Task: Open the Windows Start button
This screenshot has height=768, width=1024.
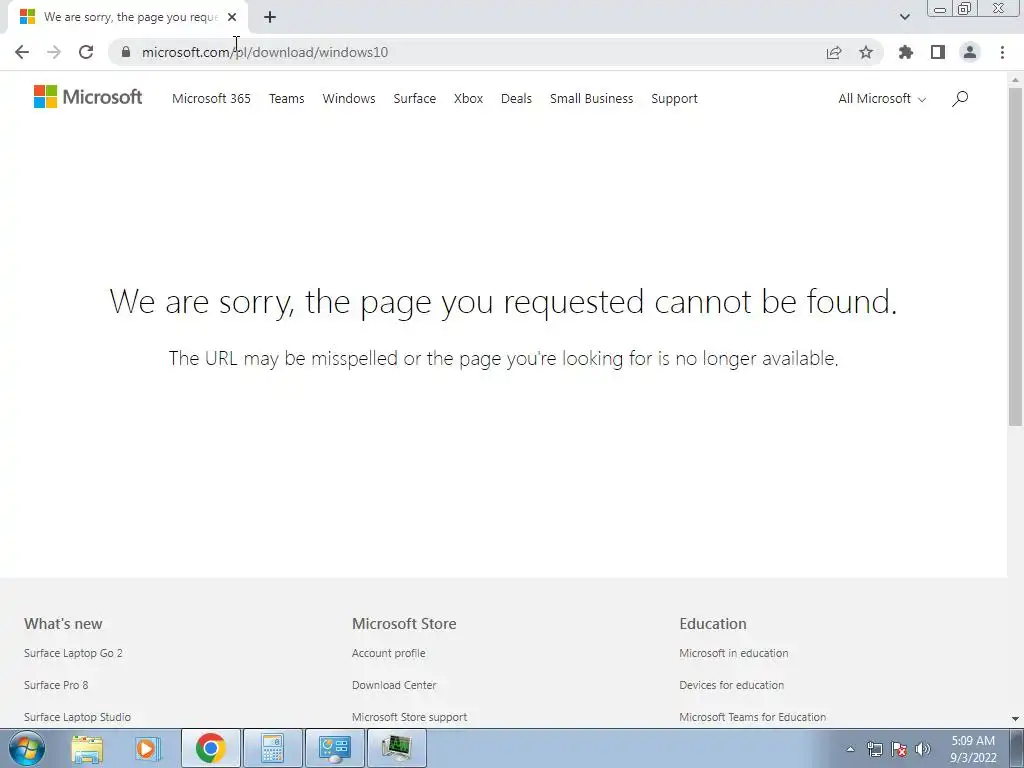Action: point(27,748)
